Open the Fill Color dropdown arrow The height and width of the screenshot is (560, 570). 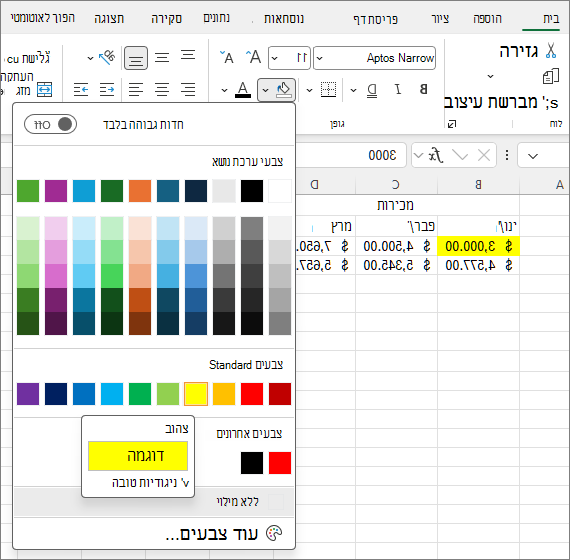pos(265,90)
